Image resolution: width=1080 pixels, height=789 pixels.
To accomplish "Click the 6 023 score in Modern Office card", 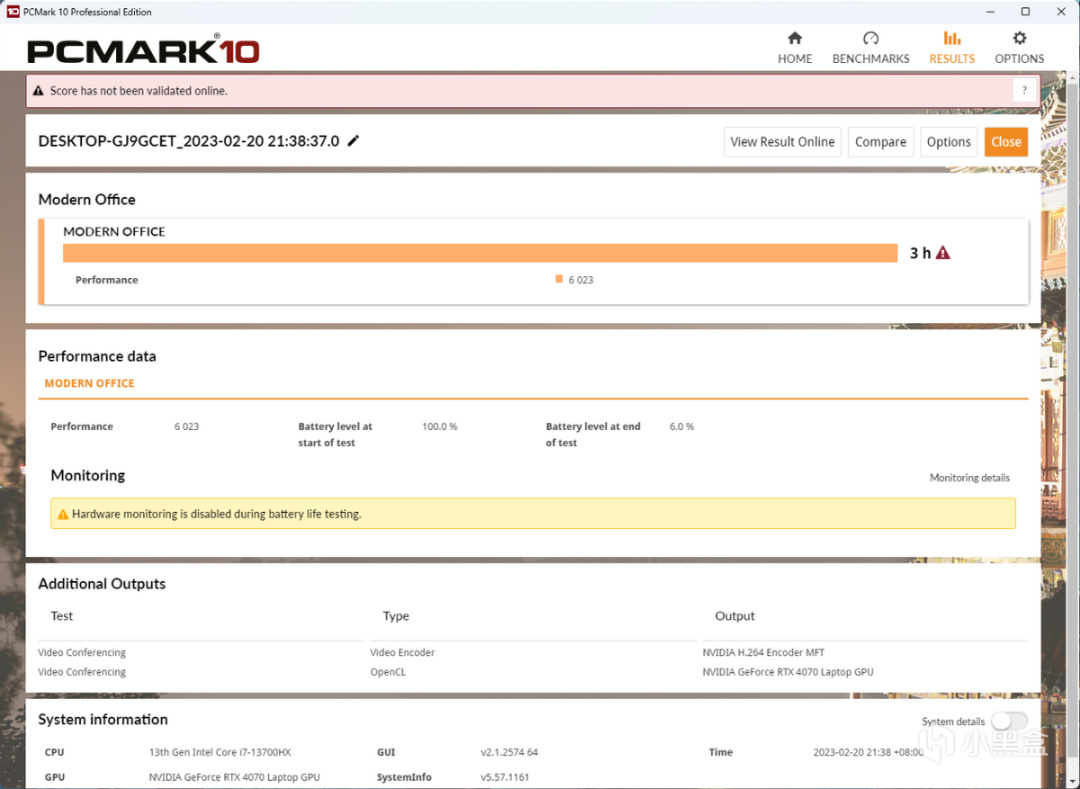I will point(581,280).
